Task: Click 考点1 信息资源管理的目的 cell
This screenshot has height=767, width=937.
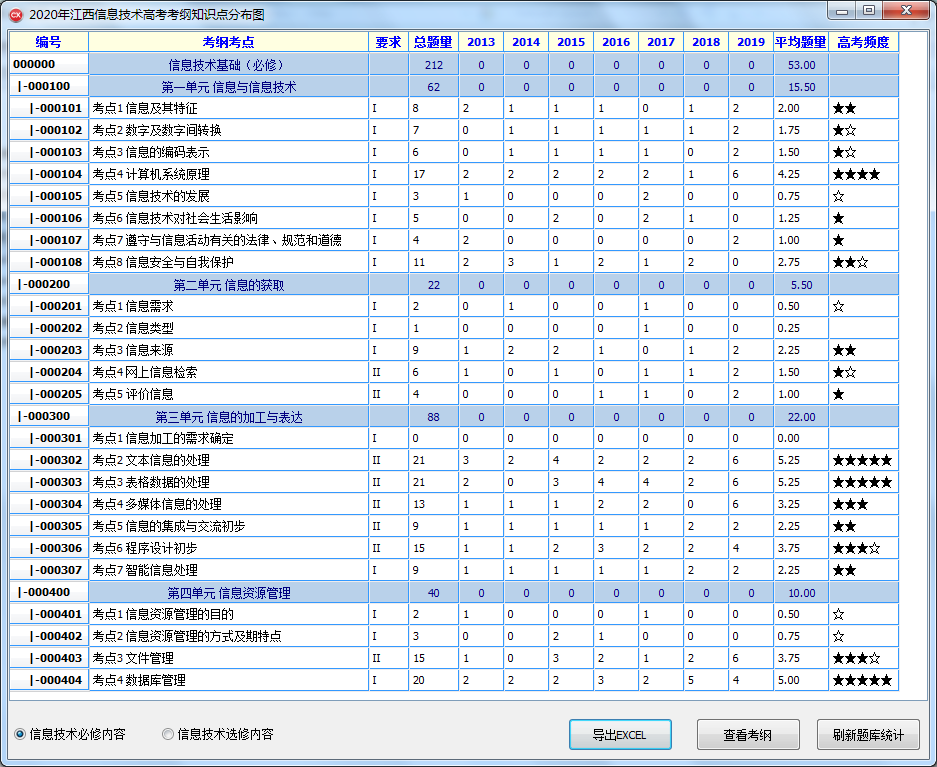Action: [228, 614]
